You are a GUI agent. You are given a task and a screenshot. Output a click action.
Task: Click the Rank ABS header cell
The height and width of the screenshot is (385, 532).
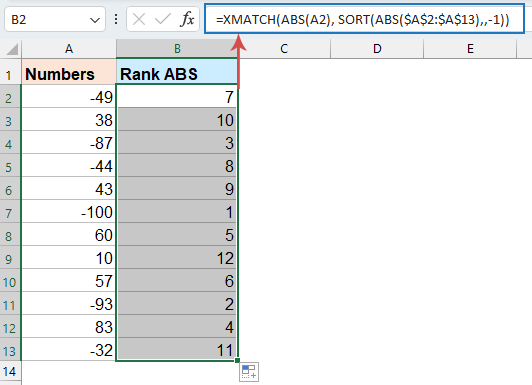177,72
